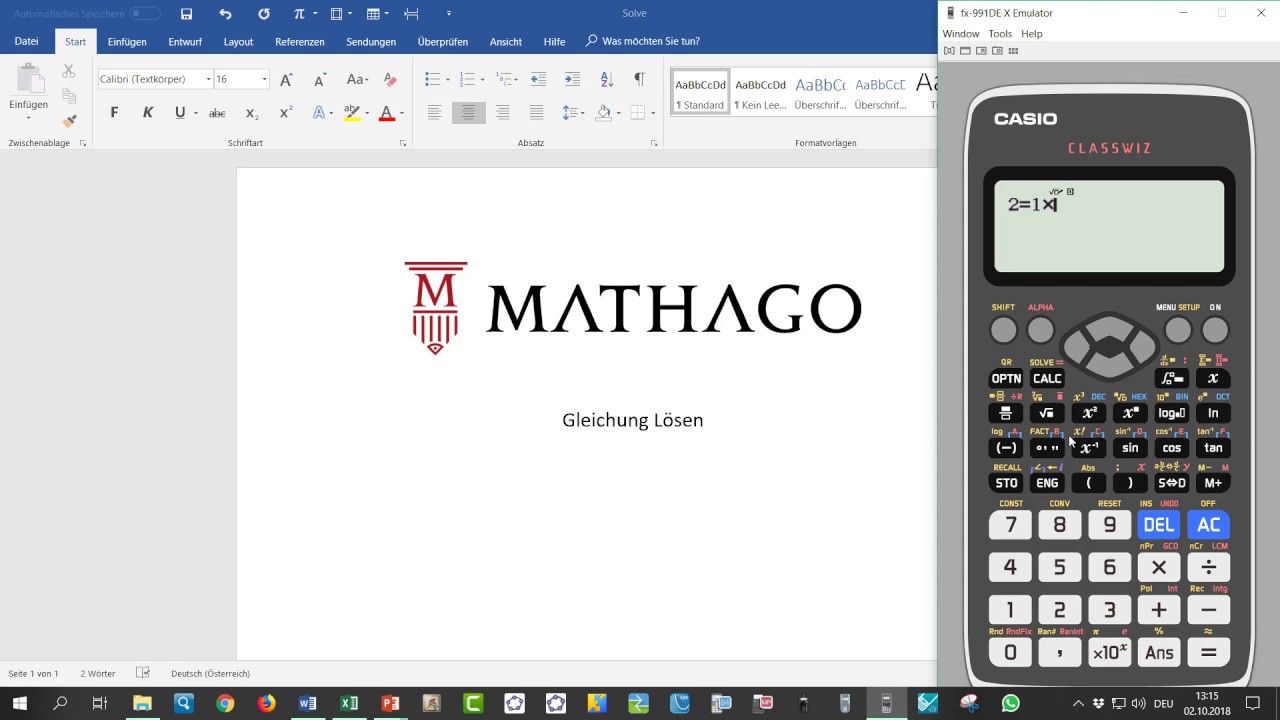Open the font size dropdown

point(264,79)
